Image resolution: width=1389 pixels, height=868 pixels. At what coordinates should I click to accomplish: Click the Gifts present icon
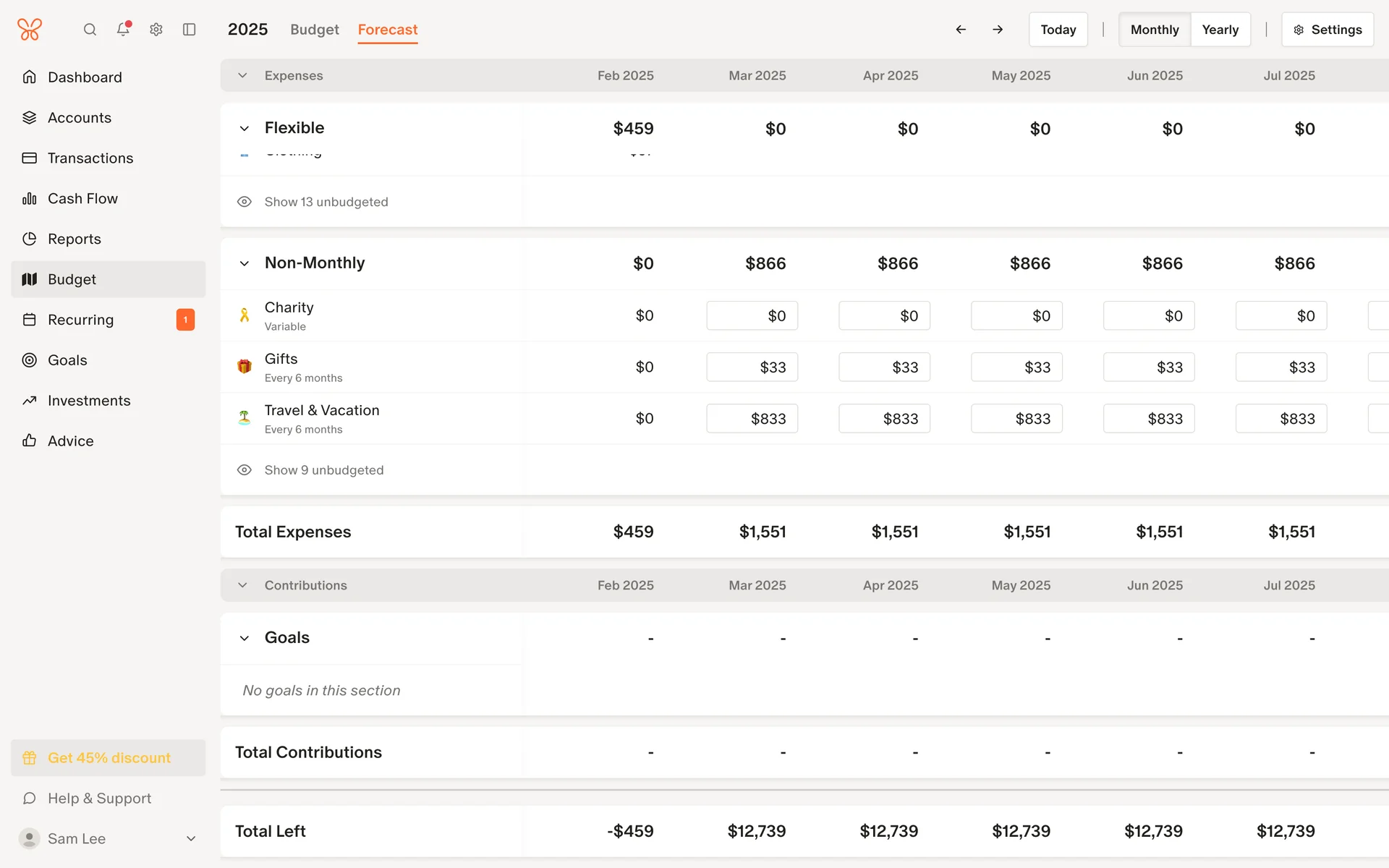pos(245,367)
